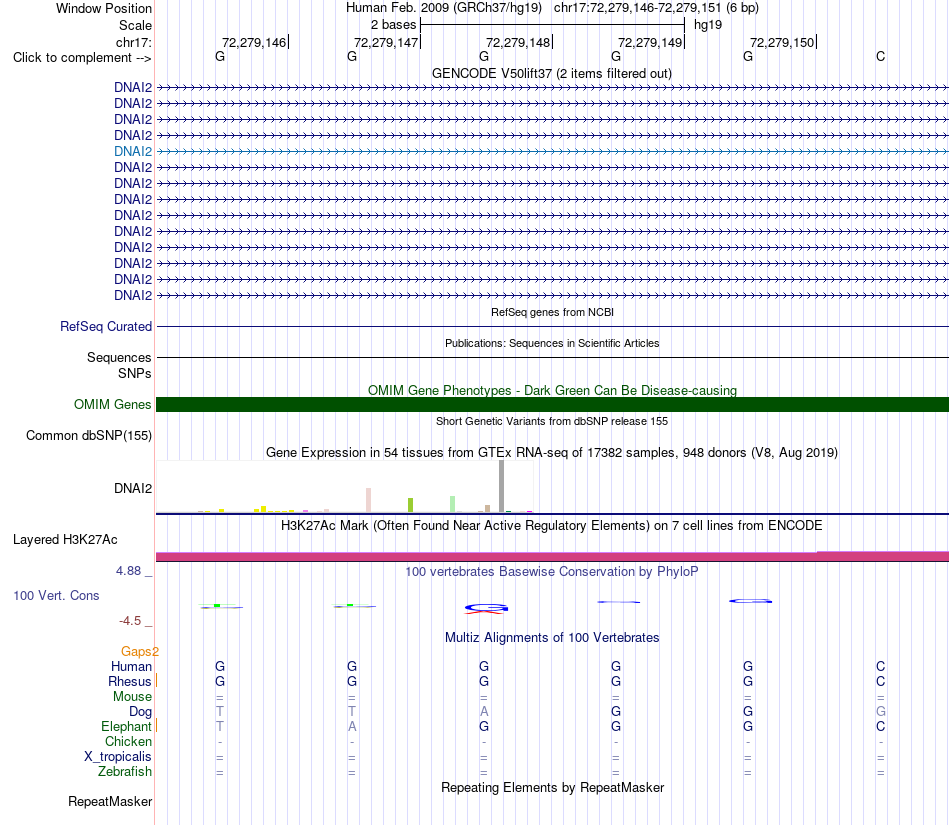Click the tallest gray bar in GTEx chart
Screen dimensions: 950x825
click(502, 486)
